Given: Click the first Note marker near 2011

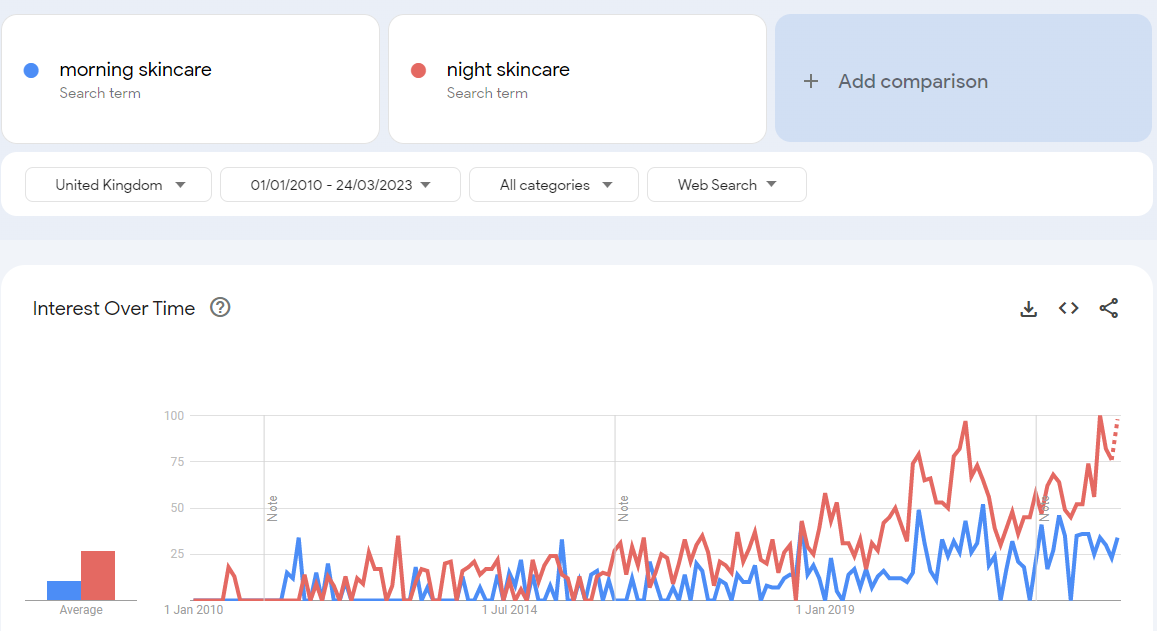Looking at the screenshot, I should click(x=272, y=508).
